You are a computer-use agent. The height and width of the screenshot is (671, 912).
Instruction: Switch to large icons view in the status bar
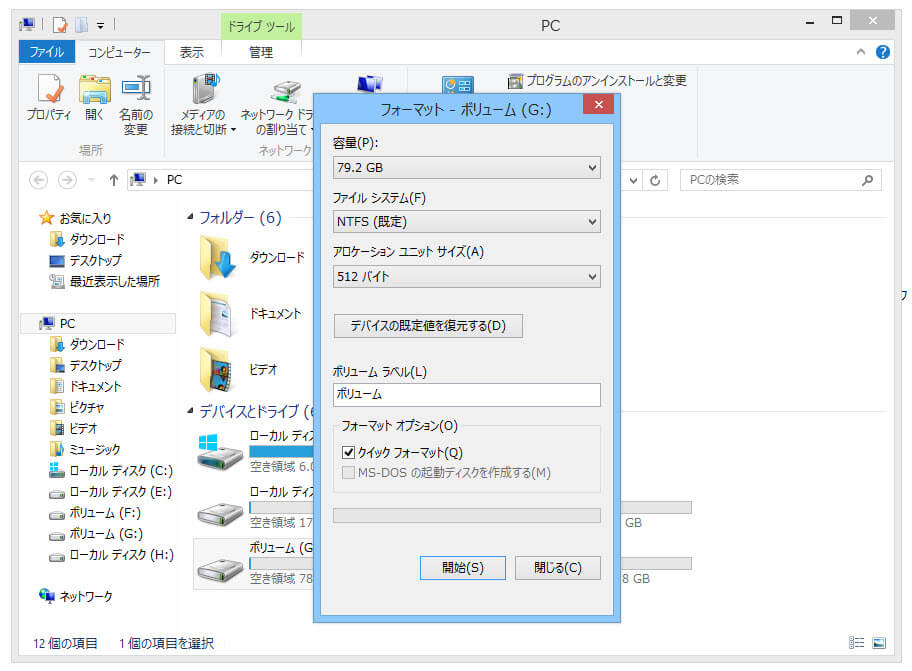(879, 643)
